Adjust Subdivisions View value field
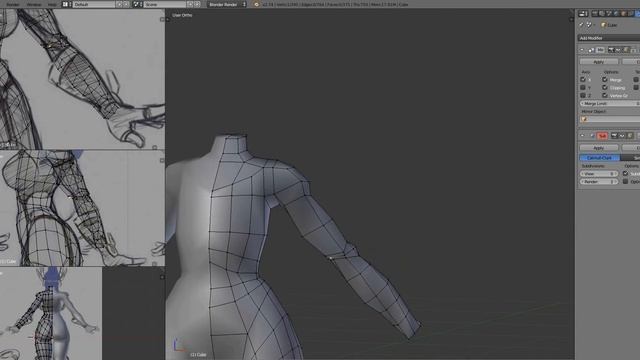640x360 pixels. click(599, 173)
